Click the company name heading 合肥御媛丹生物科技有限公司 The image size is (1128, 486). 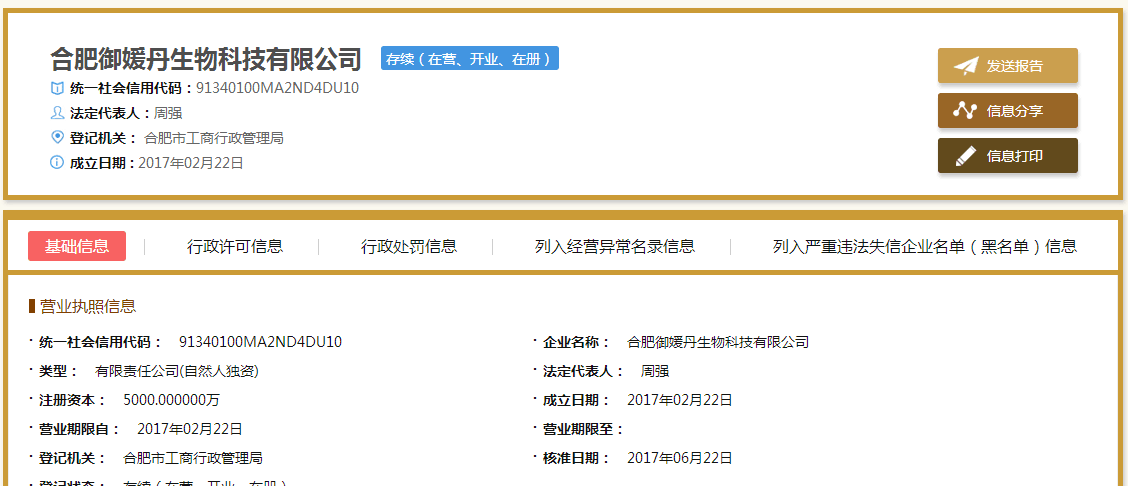coord(206,59)
